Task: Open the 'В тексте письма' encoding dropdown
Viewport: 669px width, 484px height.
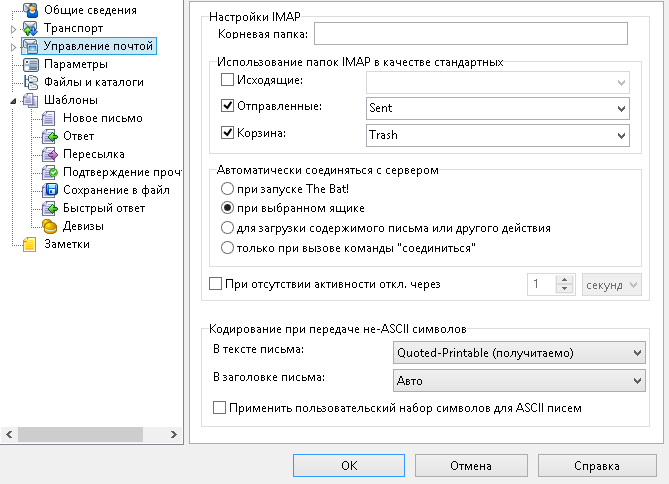Action: (x=519, y=353)
